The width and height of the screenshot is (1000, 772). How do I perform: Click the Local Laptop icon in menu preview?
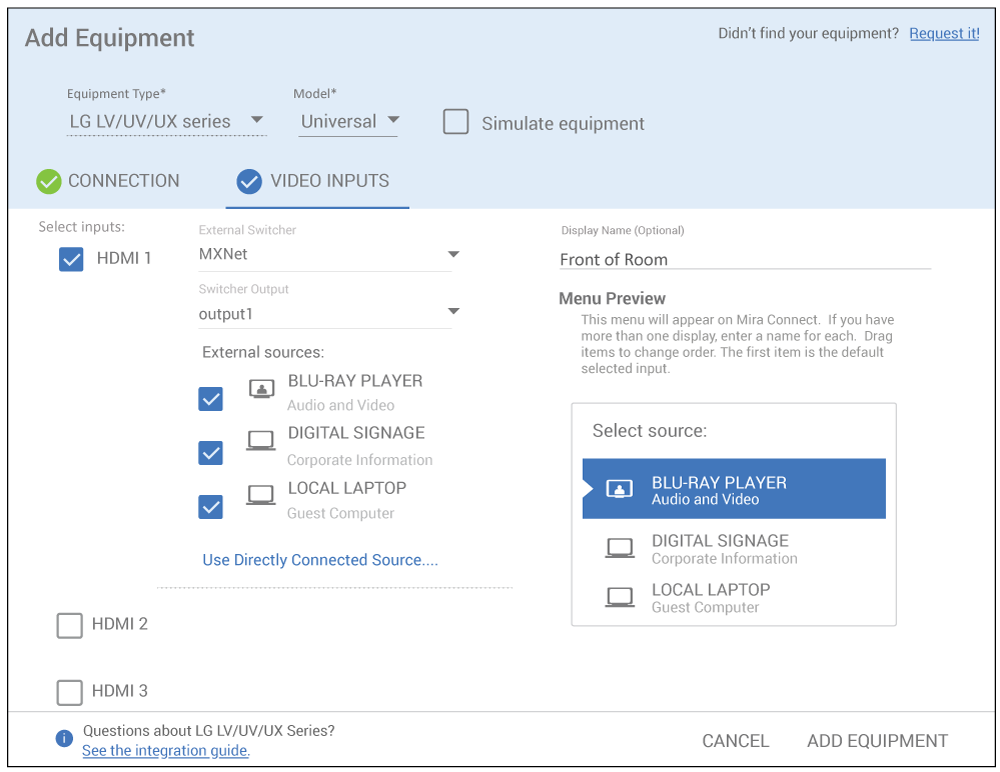click(620, 597)
